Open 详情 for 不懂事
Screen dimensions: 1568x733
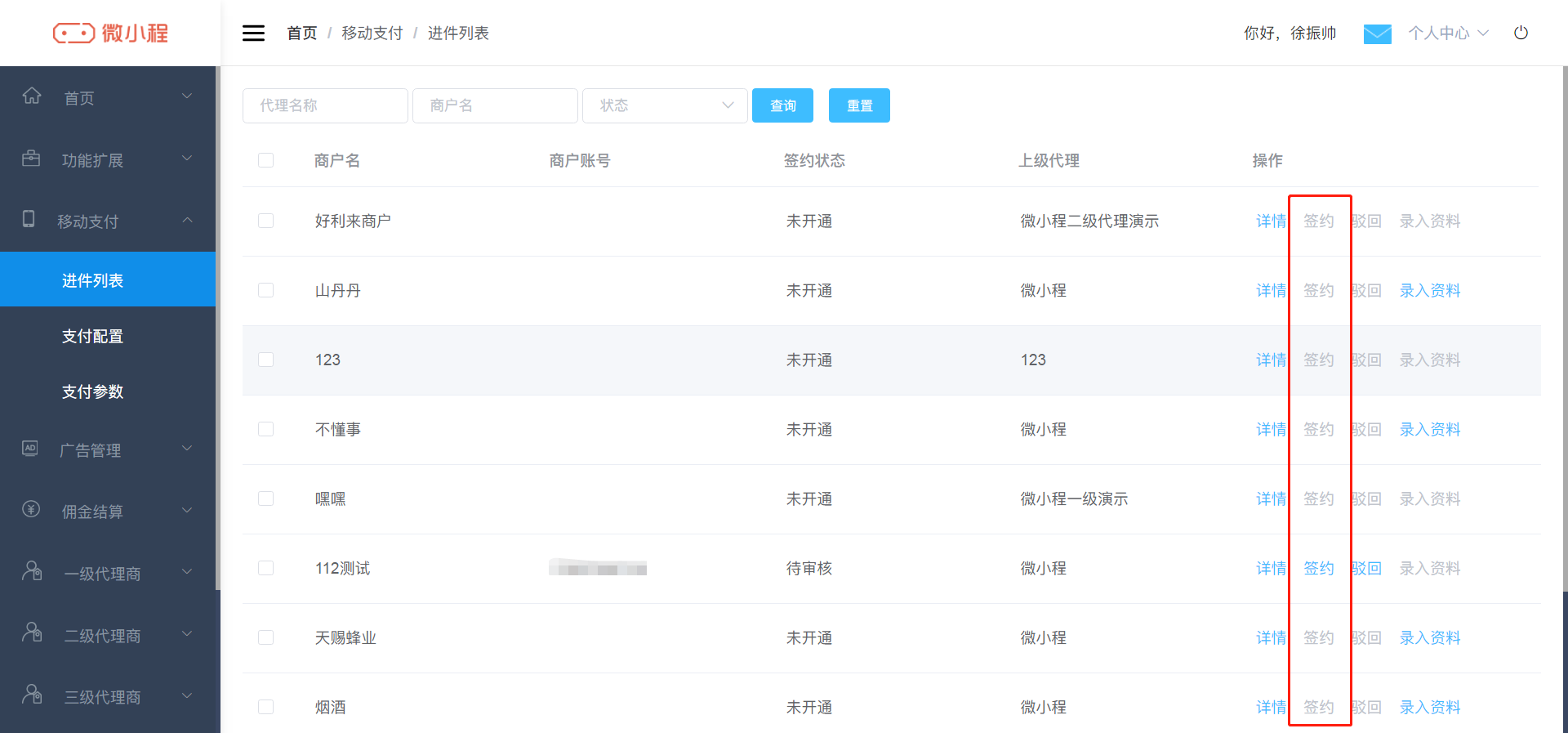point(1271,429)
